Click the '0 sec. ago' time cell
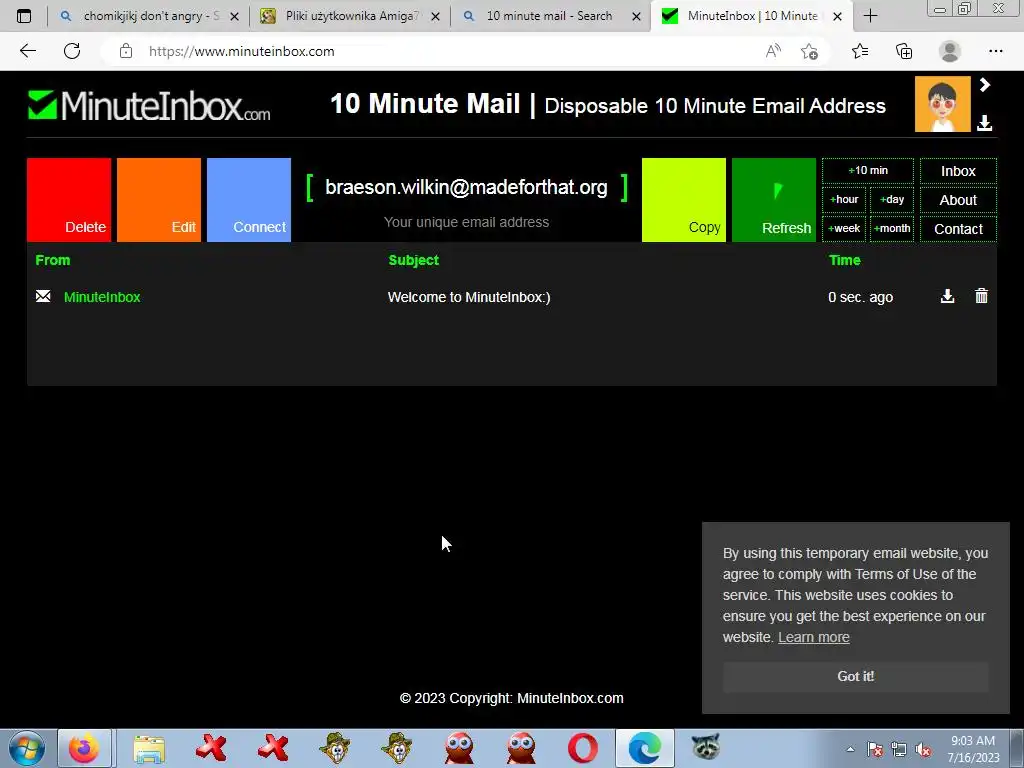Screen dimensions: 1024x768 point(860,297)
